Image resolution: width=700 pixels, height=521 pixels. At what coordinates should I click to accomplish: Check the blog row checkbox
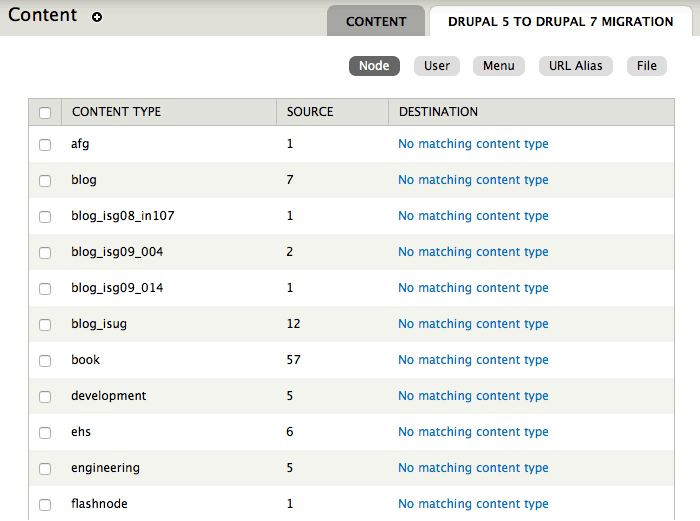point(45,180)
